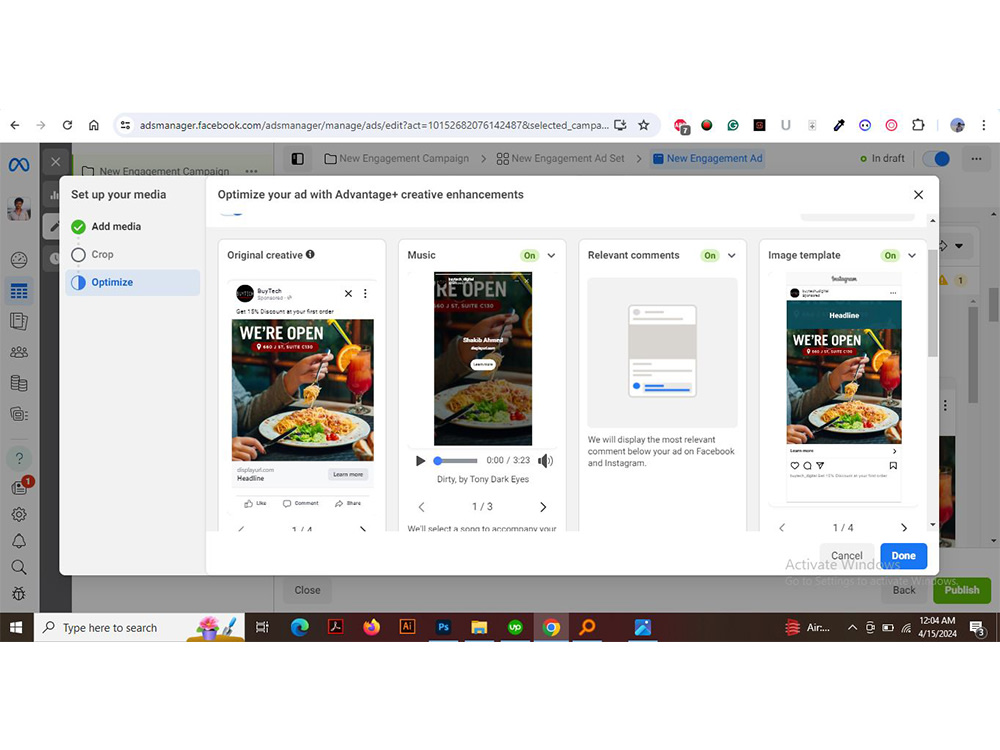1000x750 pixels.
Task: Open New Engagement Ad breadcrumb
Action: point(707,159)
